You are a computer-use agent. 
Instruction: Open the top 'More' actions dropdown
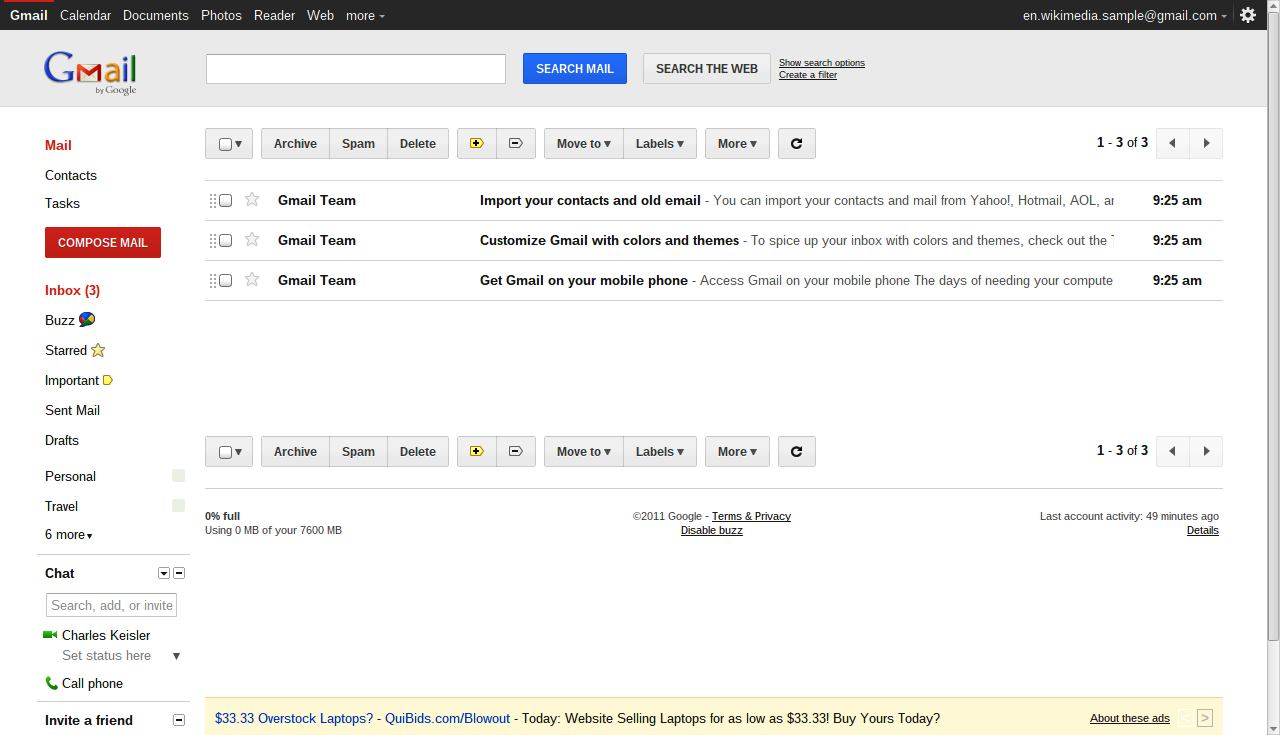click(737, 144)
